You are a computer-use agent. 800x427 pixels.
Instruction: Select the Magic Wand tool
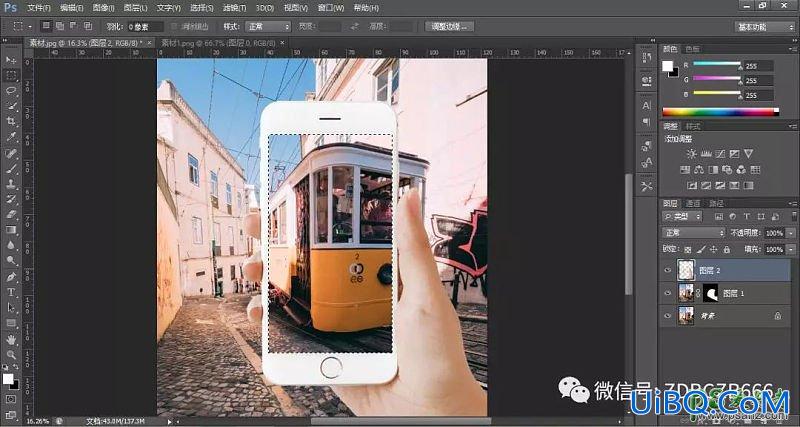(x=11, y=106)
